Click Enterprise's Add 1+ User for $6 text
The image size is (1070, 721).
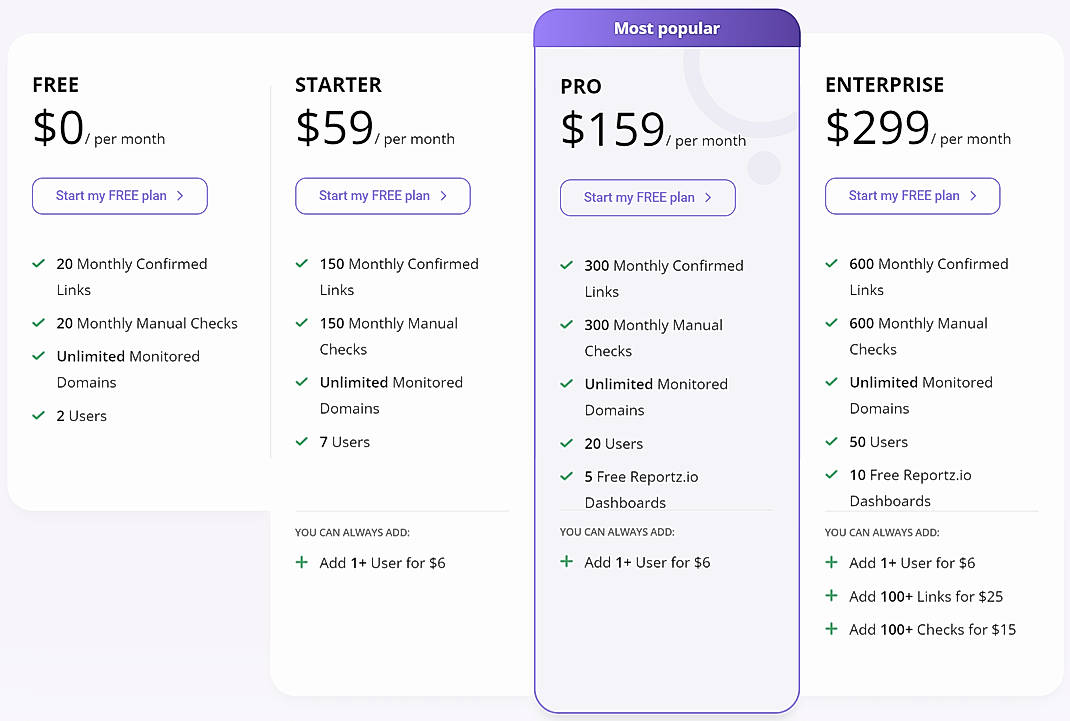[x=913, y=562]
